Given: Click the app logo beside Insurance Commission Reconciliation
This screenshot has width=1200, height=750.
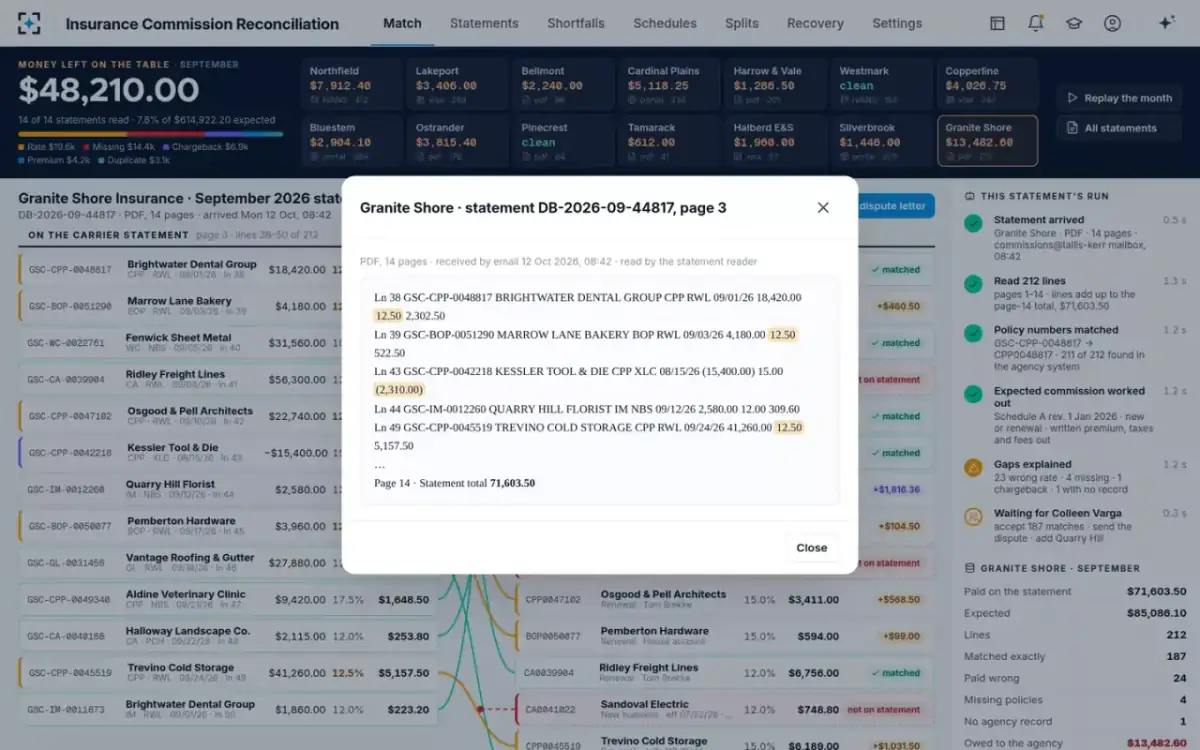Looking at the screenshot, I should tap(30, 23).
